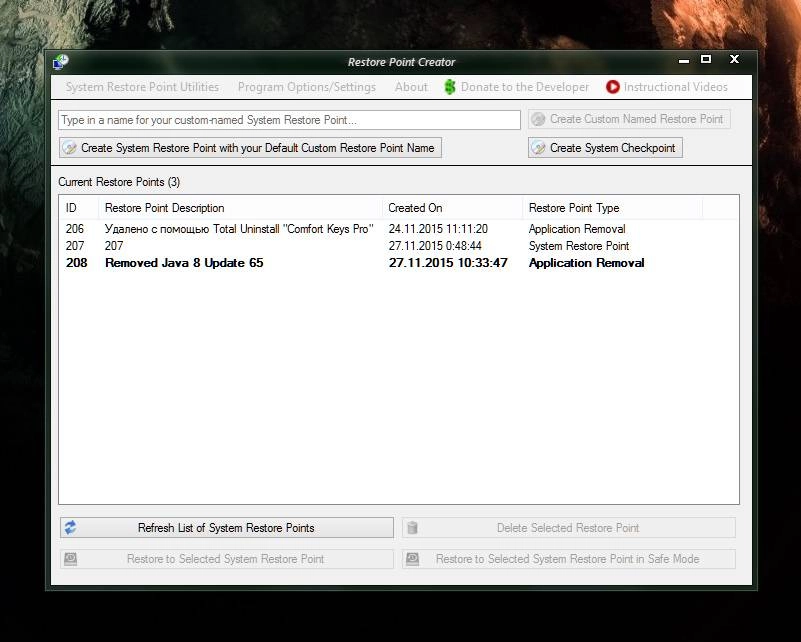
Task: Select restore point row ID 207 in ID column
Action: point(75,246)
